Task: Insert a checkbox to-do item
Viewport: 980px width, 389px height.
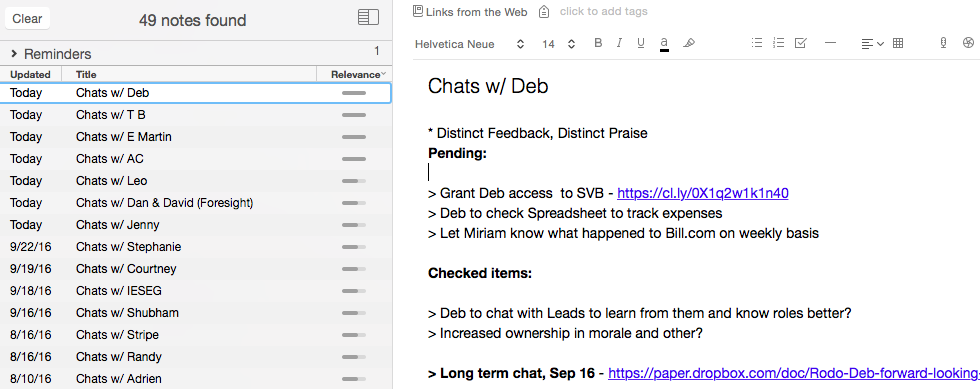Action: point(801,43)
